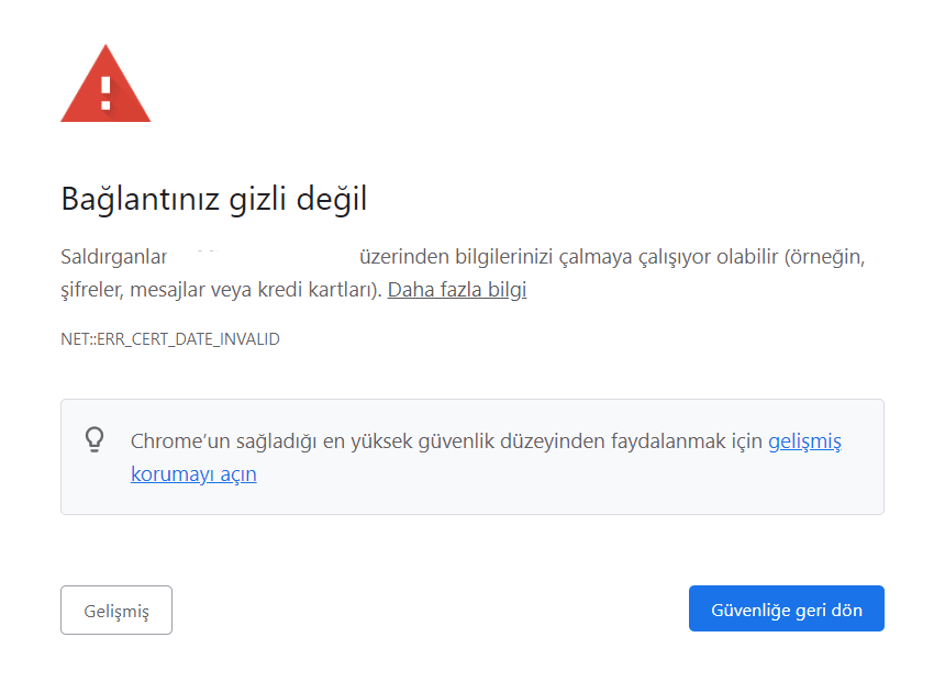Select the enhanced protection lightbulb symbol
The height and width of the screenshot is (683, 945).
(x=95, y=438)
